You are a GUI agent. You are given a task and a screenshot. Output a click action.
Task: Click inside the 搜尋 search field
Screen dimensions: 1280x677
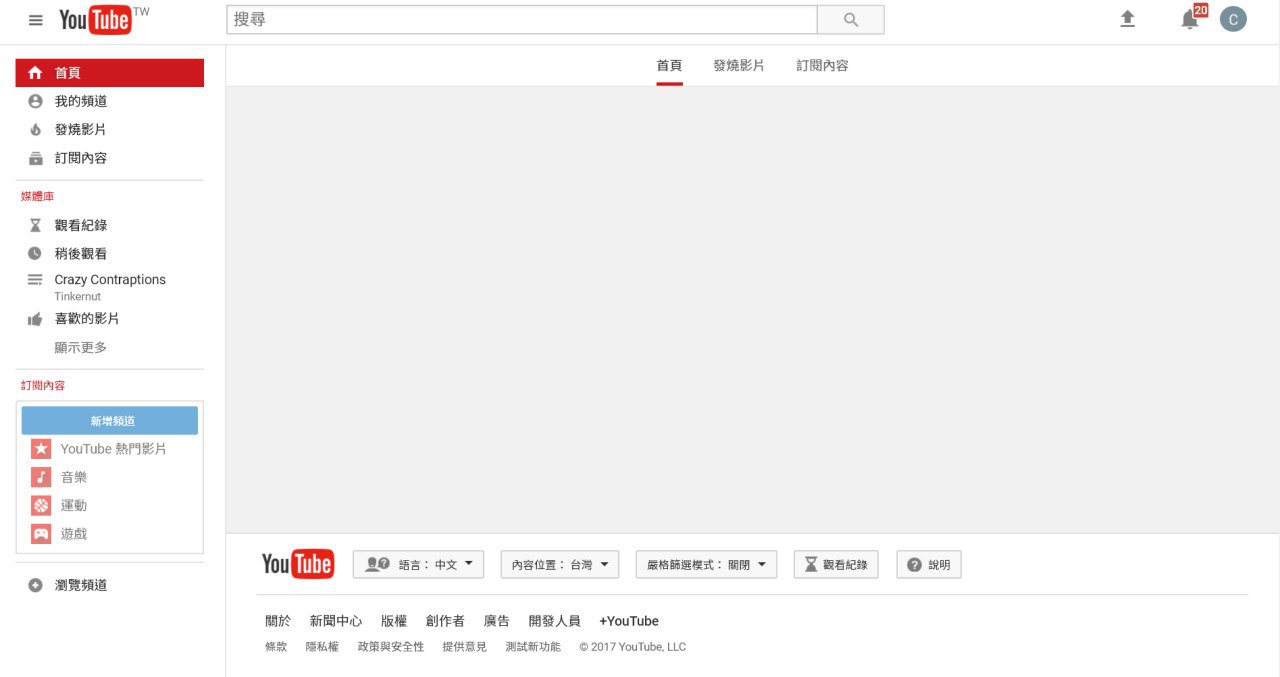tap(520, 20)
